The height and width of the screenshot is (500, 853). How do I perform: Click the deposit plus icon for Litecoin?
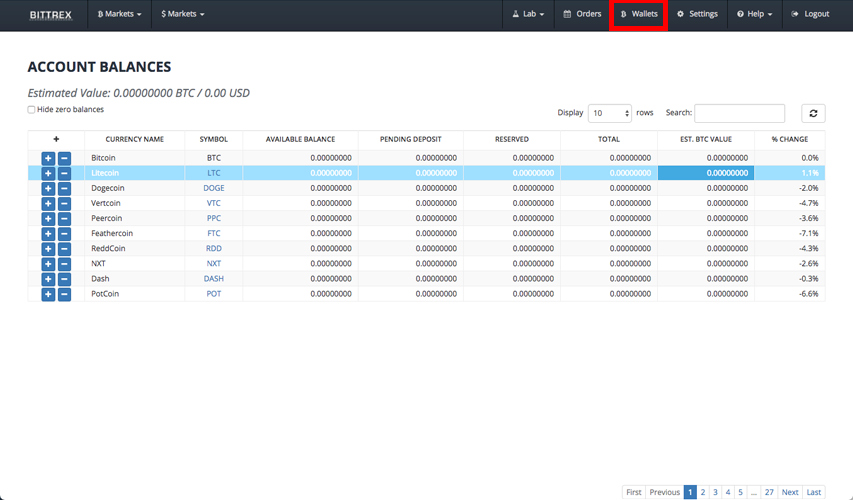click(48, 174)
